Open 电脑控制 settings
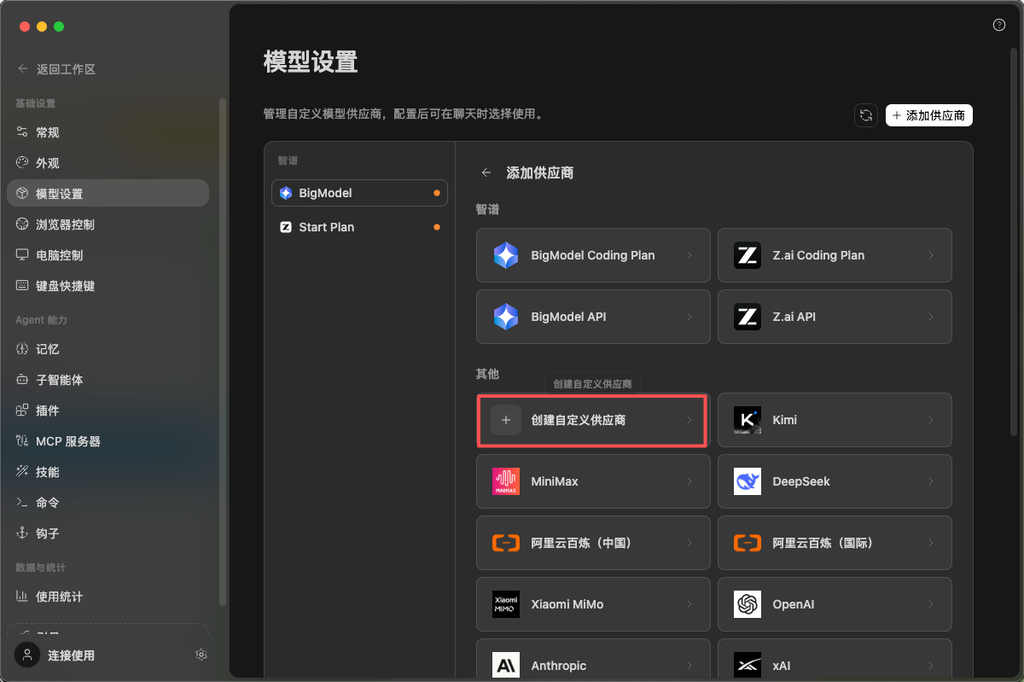The width and height of the screenshot is (1024, 682). click(x=108, y=255)
